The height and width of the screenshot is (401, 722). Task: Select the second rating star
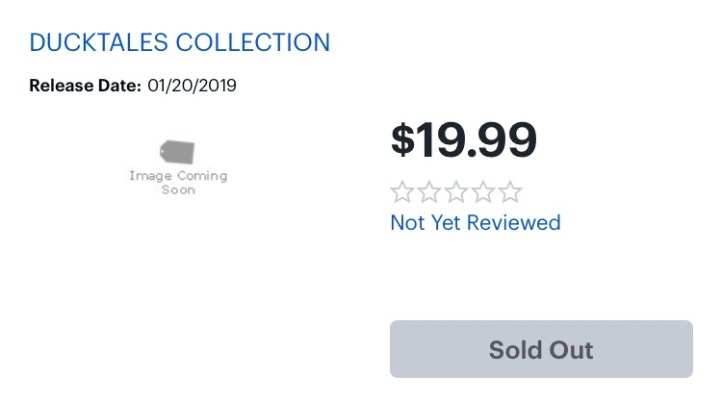(429, 192)
